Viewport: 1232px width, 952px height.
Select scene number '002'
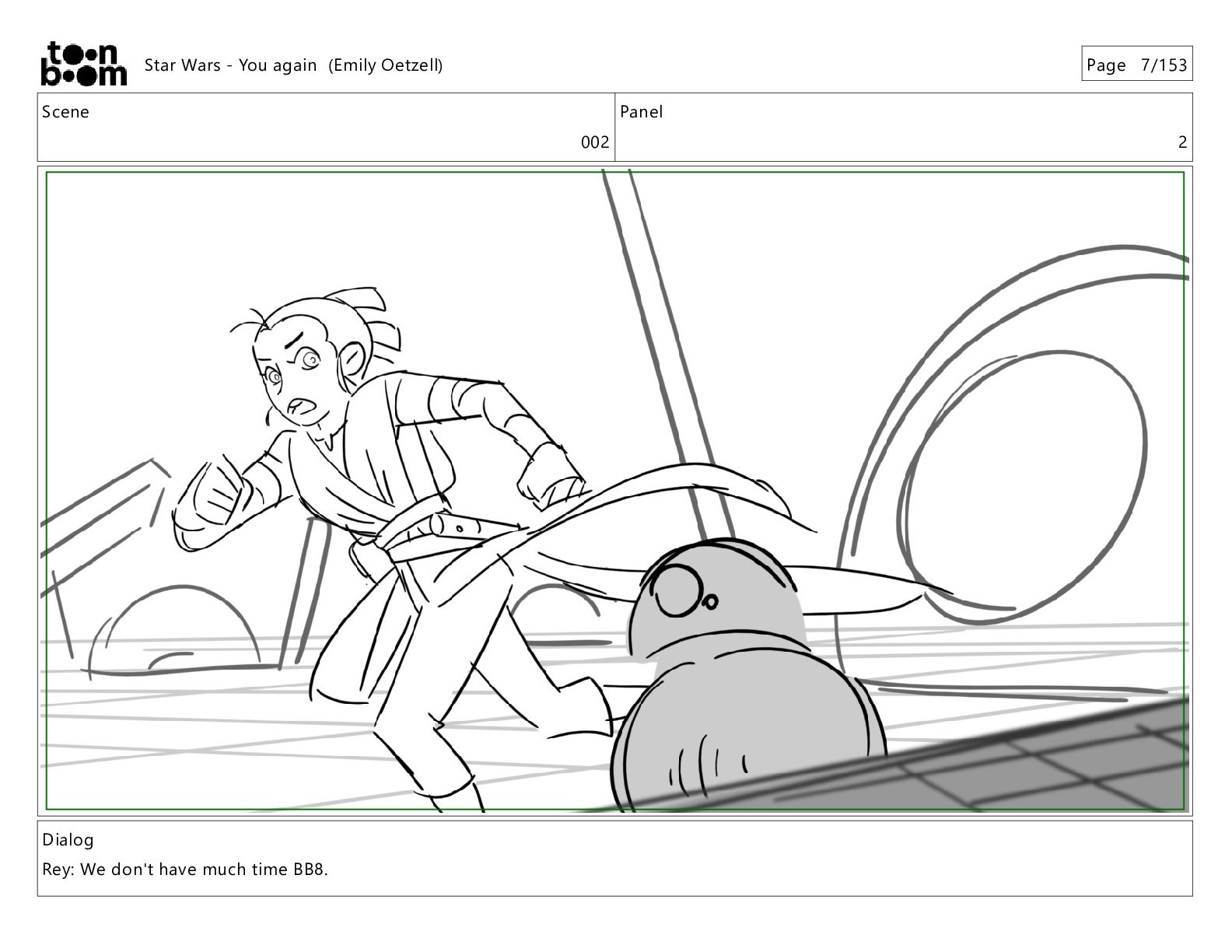point(595,142)
